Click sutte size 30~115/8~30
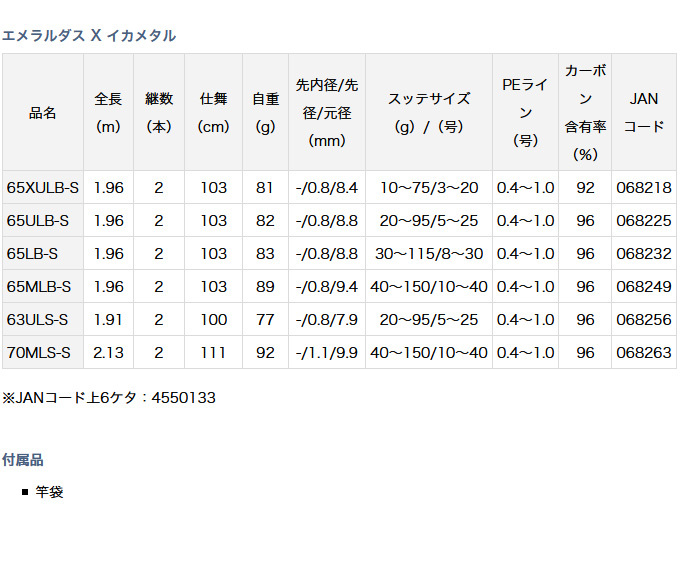This screenshot has height=572, width=680. 429,254
